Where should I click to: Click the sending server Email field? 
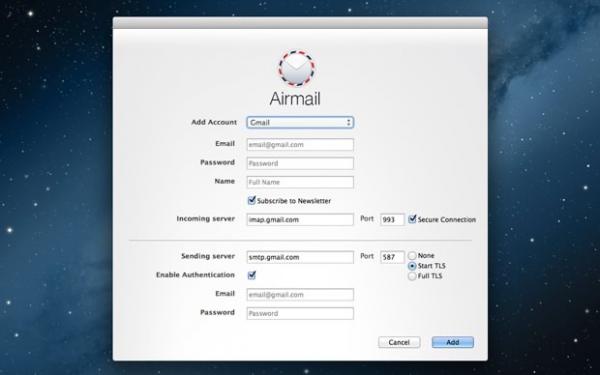300,295
